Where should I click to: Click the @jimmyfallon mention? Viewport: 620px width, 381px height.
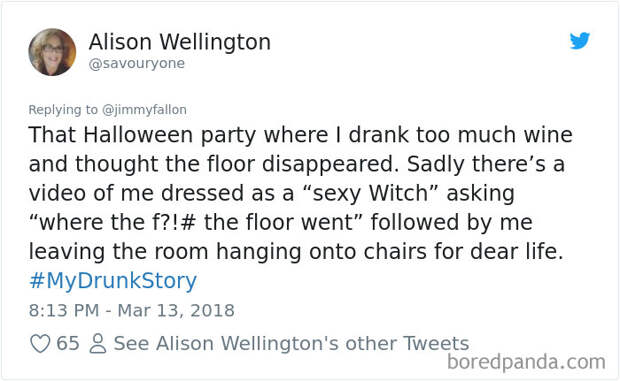pyautogui.click(x=144, y=109)
